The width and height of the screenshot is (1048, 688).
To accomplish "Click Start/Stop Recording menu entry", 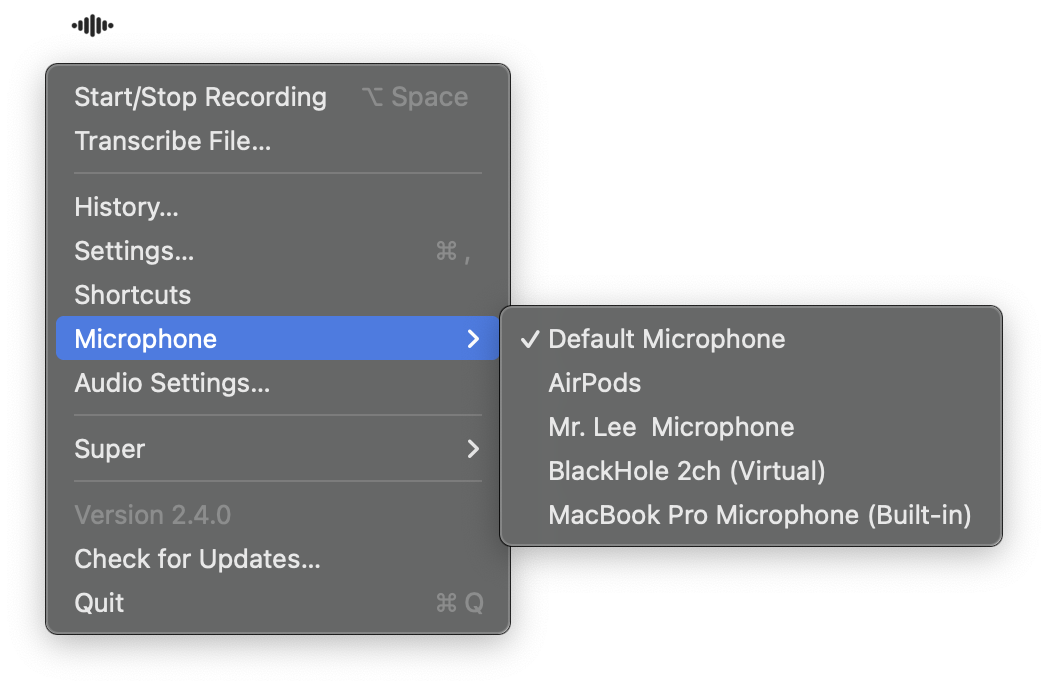I will coord(200,97).
